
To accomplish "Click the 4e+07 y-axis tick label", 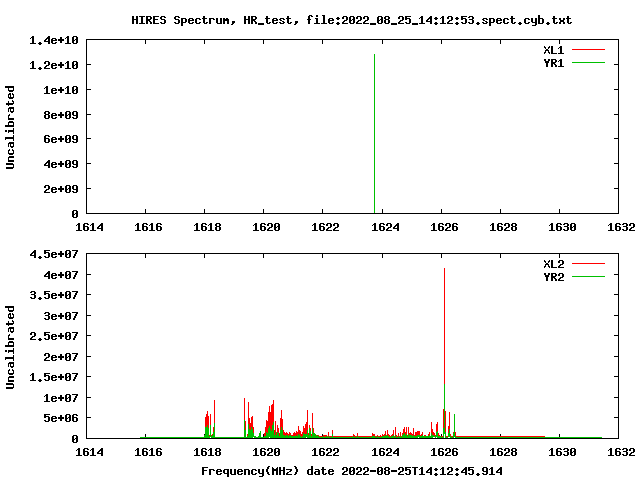I will 60,275.
